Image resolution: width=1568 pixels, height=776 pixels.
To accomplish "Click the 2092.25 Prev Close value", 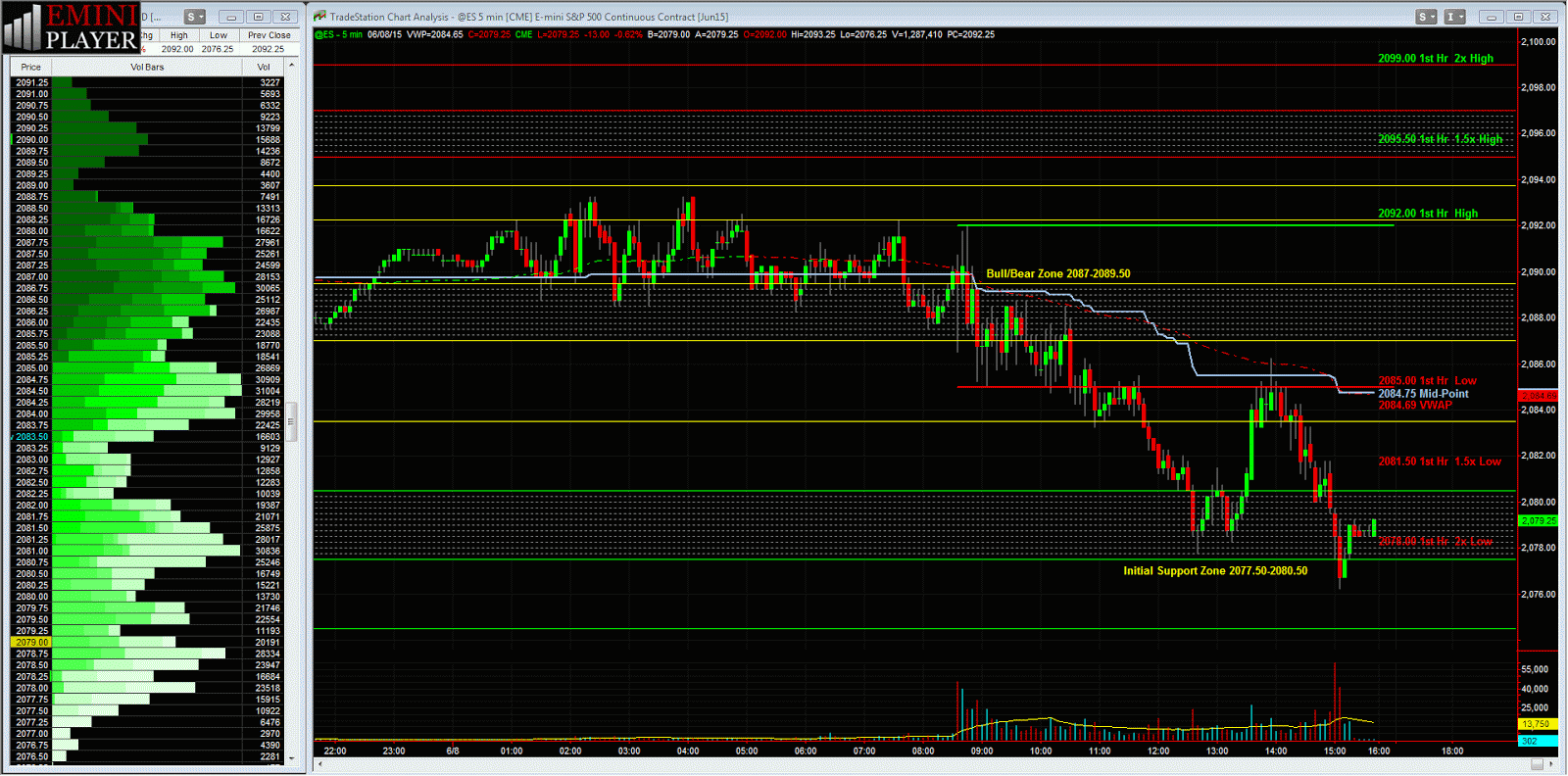I will tap(268, 49).
